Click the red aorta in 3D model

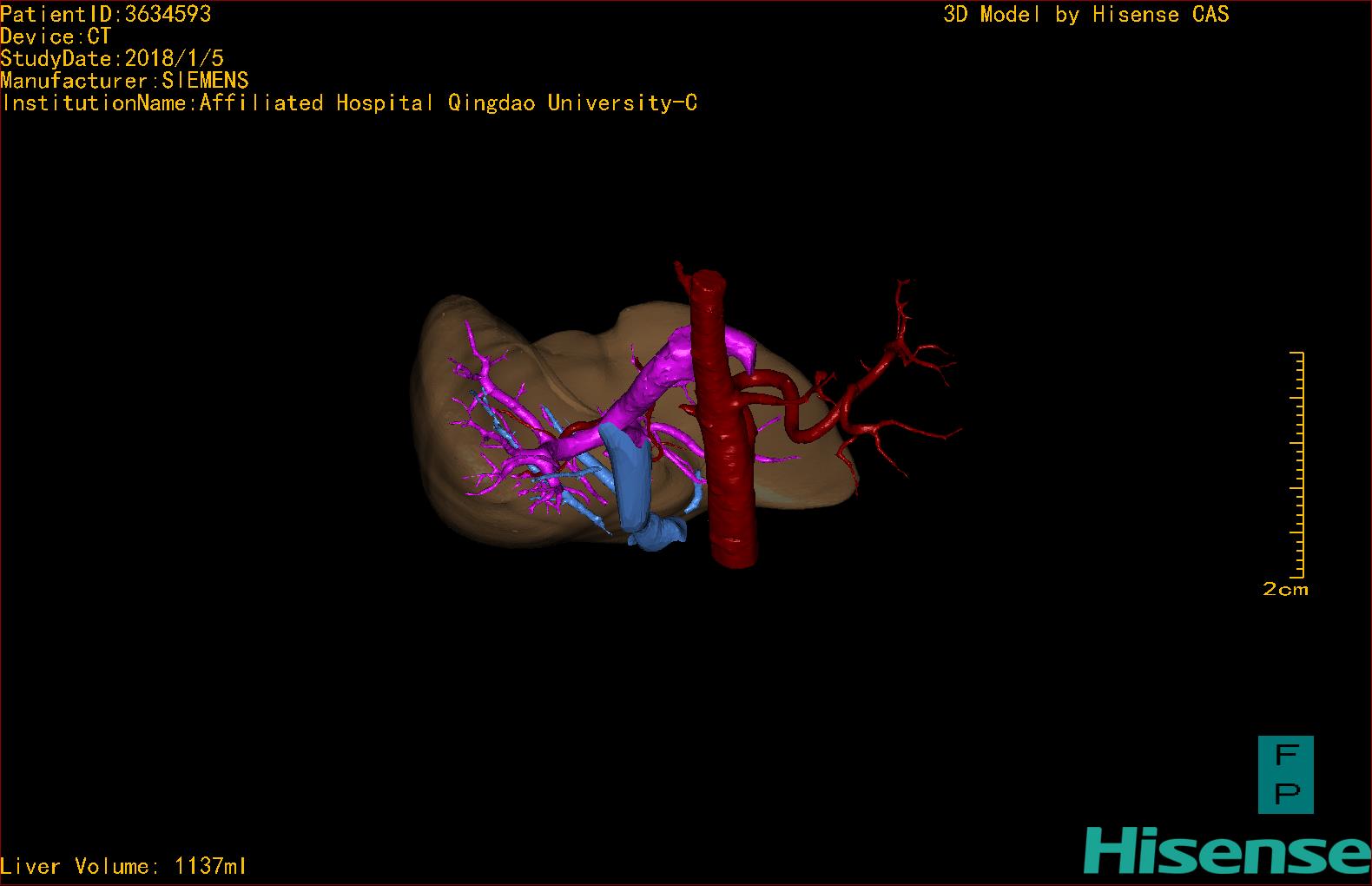(728, 434)
